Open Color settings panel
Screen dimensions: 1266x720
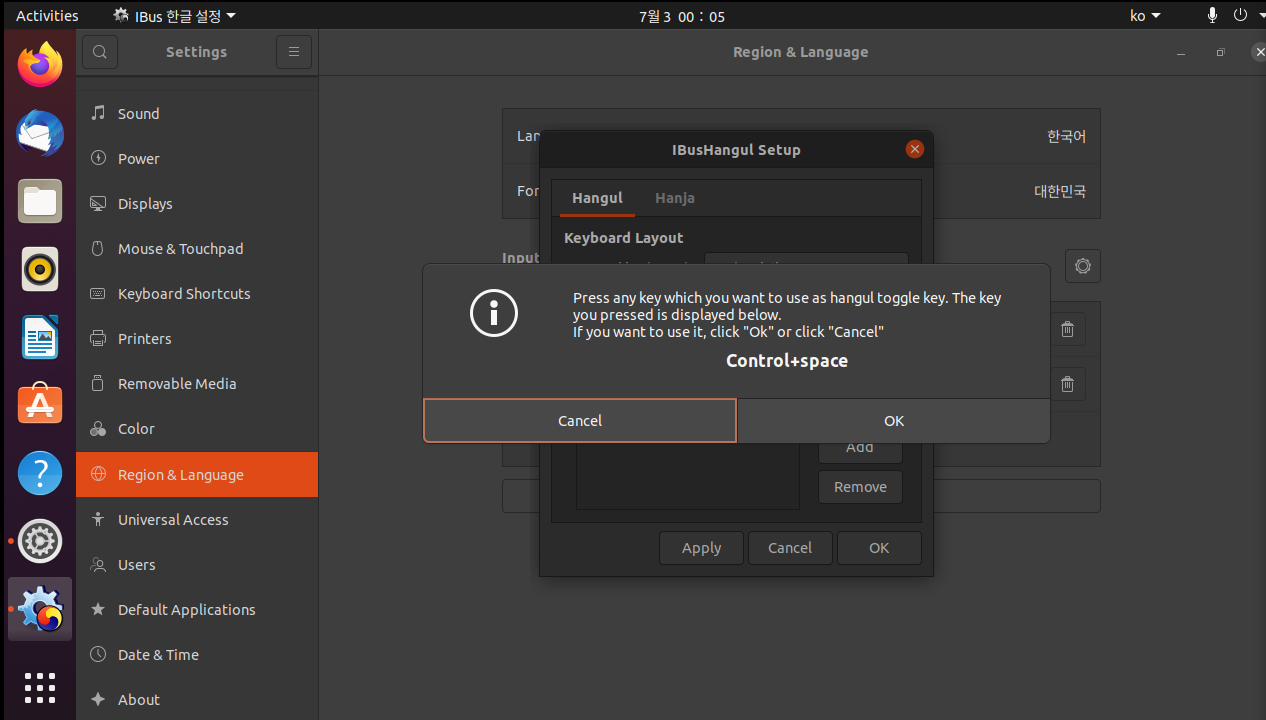[x=197, y=428]
